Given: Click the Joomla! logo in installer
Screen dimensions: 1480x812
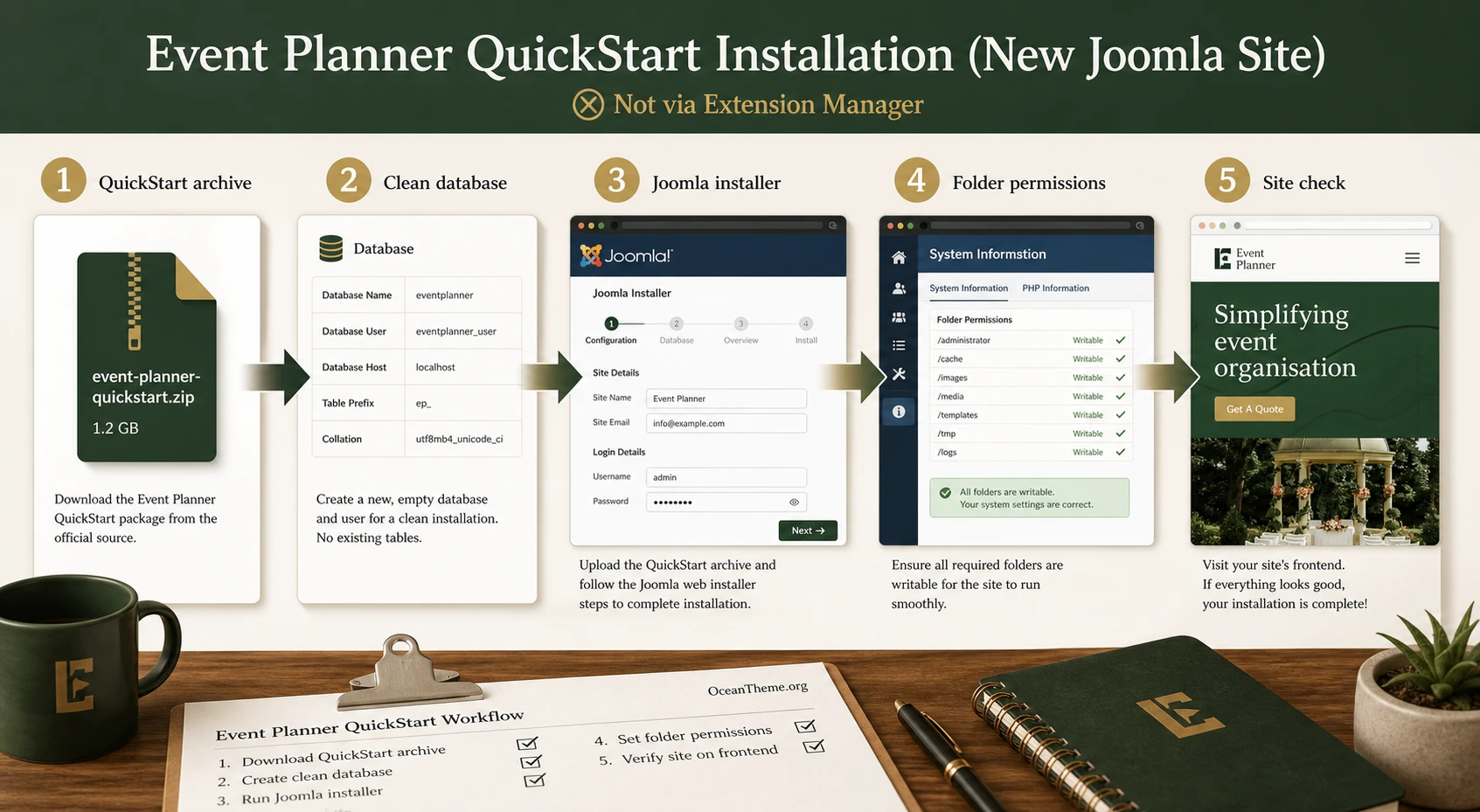Looking at the screenshot, I should (x=626, y=255).
